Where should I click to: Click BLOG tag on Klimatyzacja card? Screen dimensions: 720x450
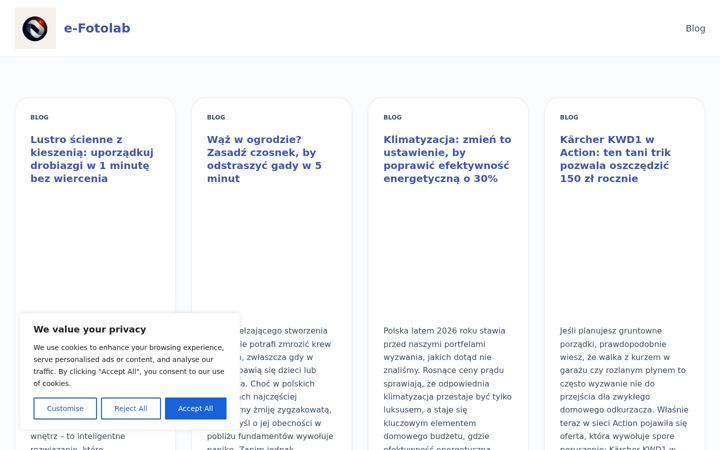(x=393, y=117)
